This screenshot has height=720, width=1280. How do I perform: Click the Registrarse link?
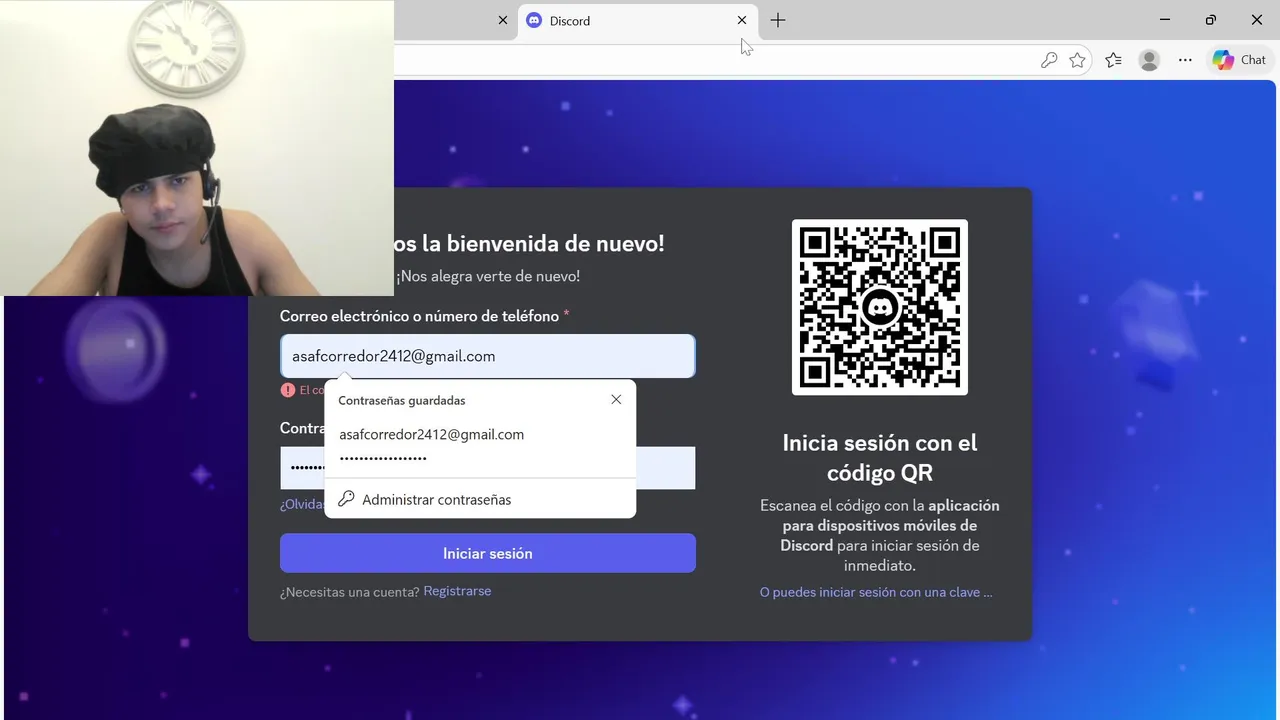coord(457,591)
